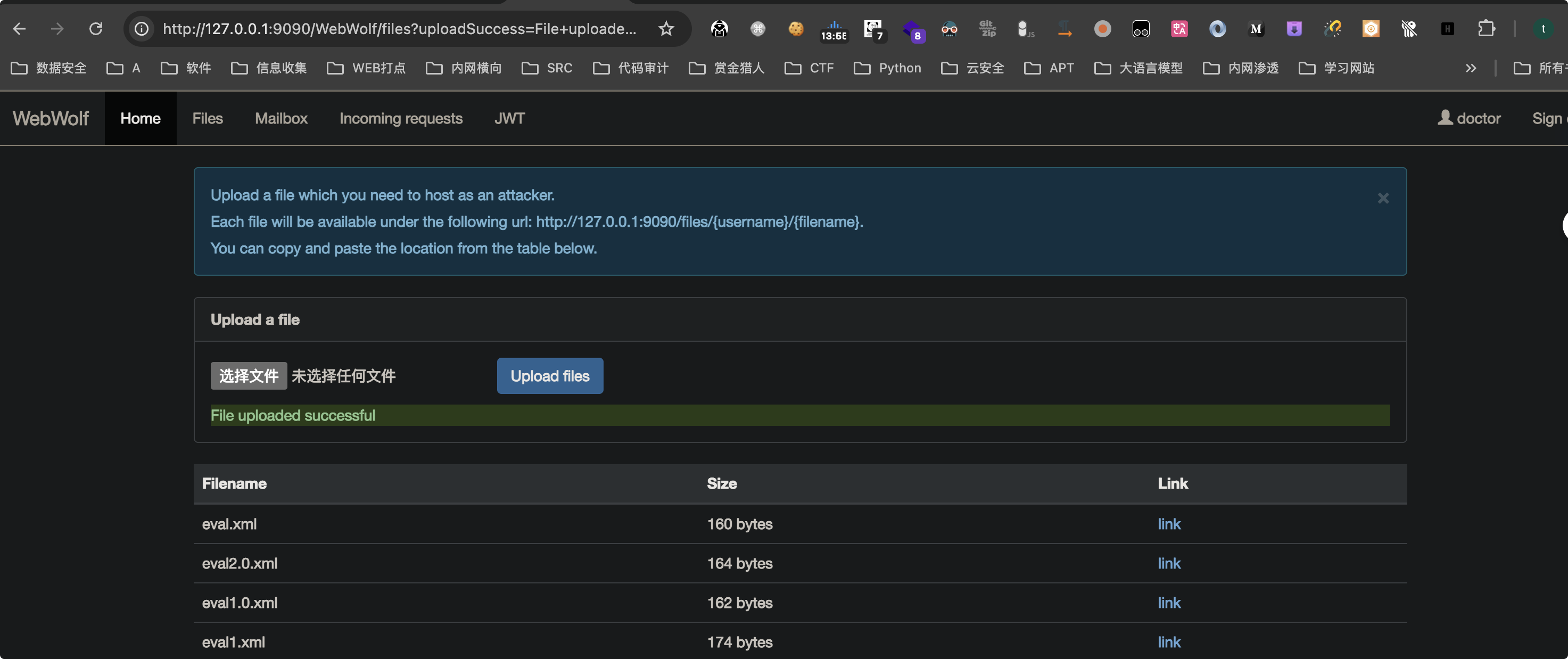Reload the WebWolf page
This screenshot has width=1568, height=659.
click(x=96, y=29)
